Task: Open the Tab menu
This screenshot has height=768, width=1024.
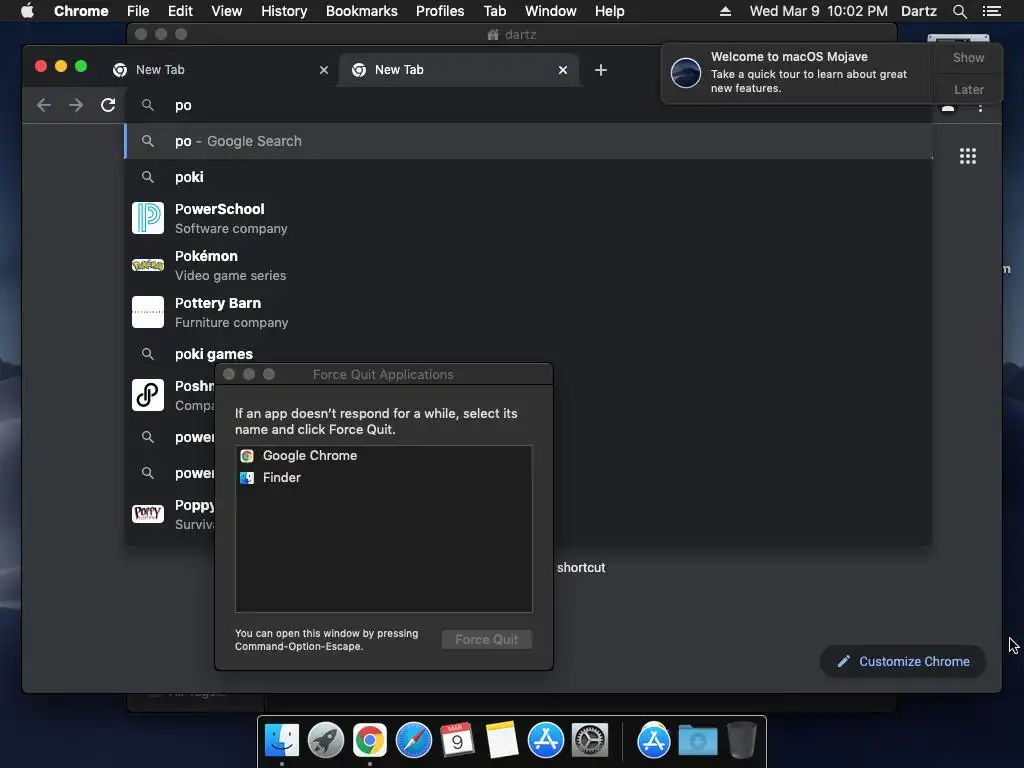Action: [494, 11]
